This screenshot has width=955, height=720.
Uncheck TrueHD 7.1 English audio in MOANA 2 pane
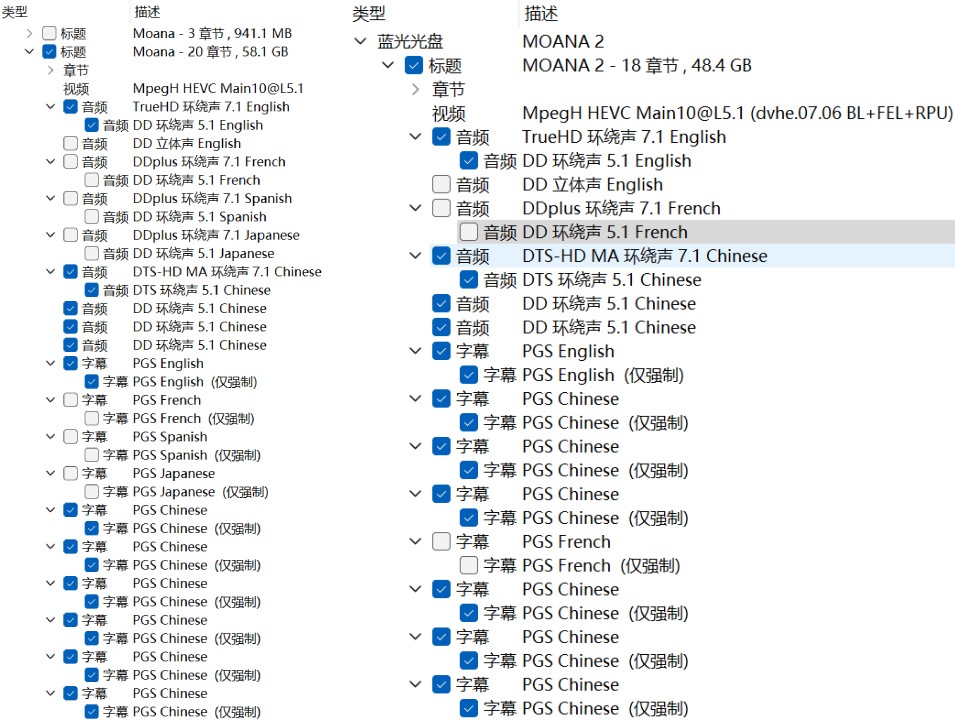[441, 137]
